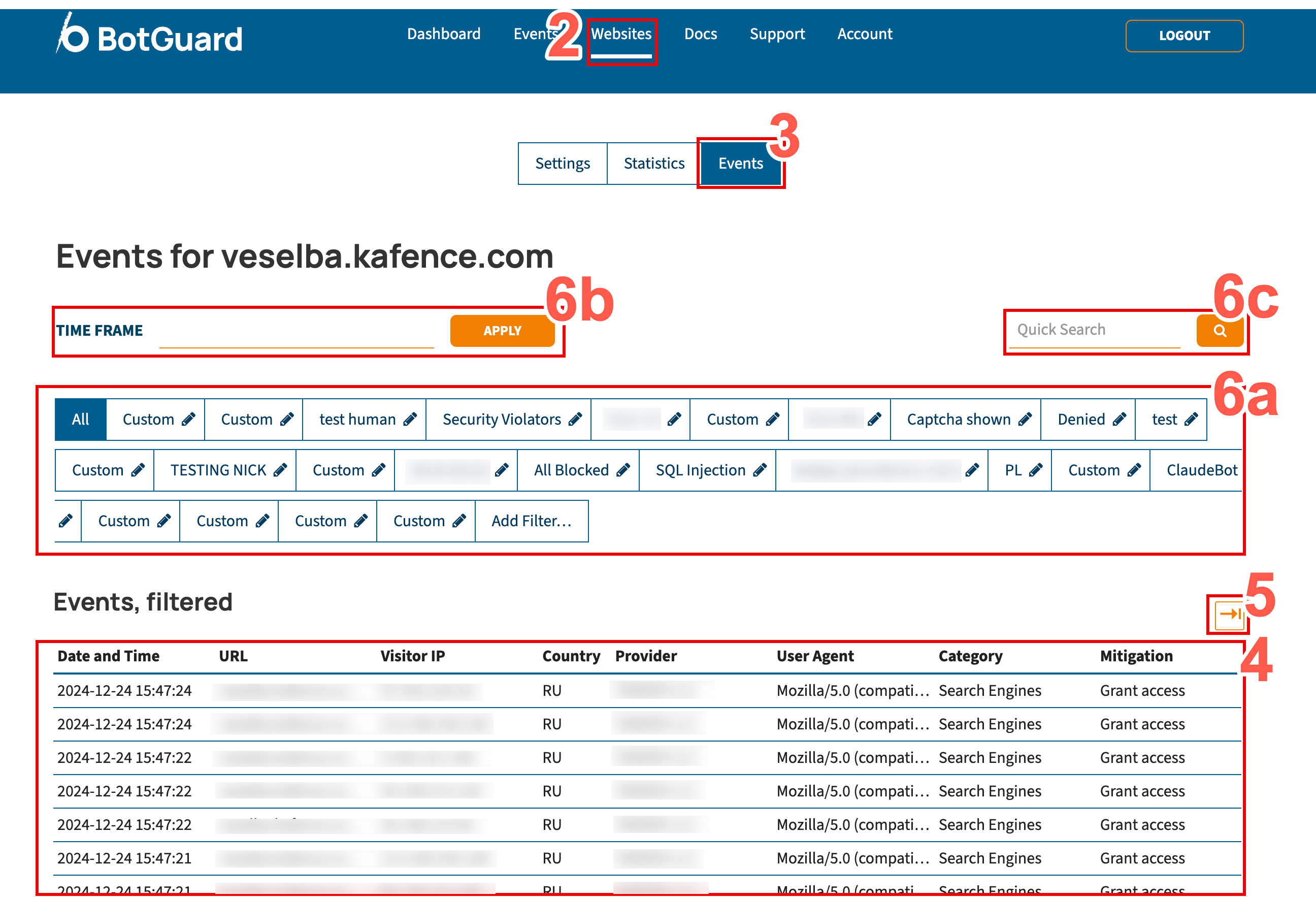Screen dimensions: 1316x897
Task: Click the SQL Injection pencil icon
Action: [760, 470]
